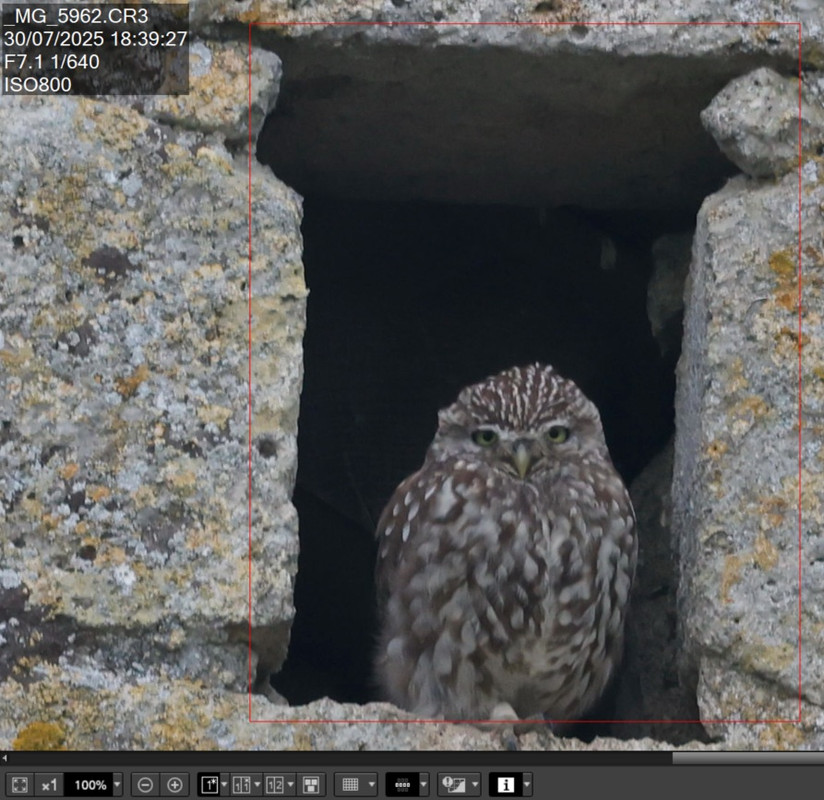824x800 pixels.
Task: Toggle the grid overlay icon
Action: click(351, 785)
